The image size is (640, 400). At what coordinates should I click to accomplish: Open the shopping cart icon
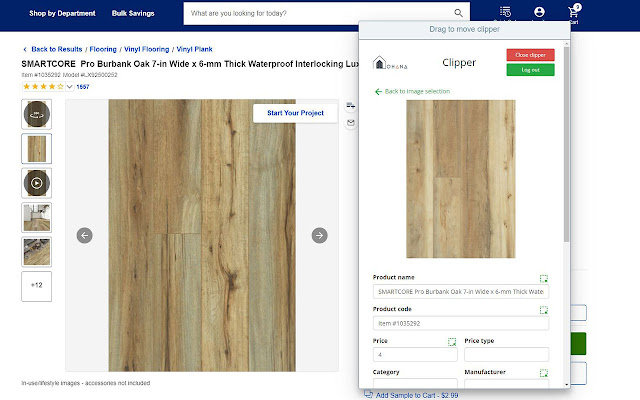click(x=574, y=12)
